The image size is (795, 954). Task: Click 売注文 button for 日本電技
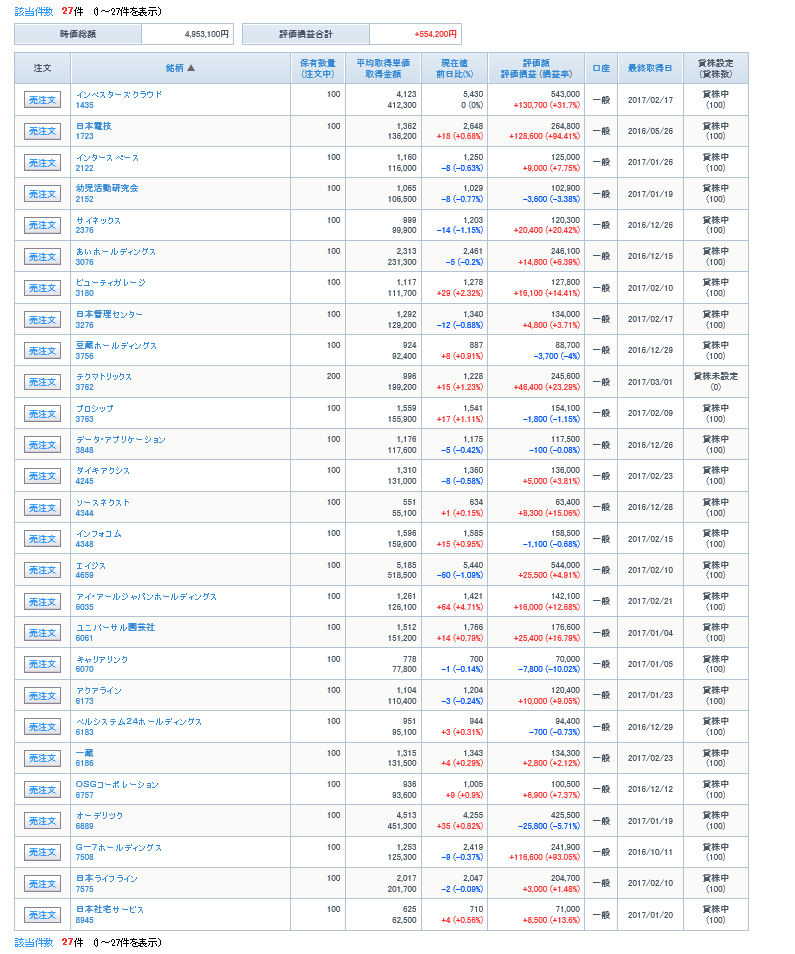tap(42, 131)
